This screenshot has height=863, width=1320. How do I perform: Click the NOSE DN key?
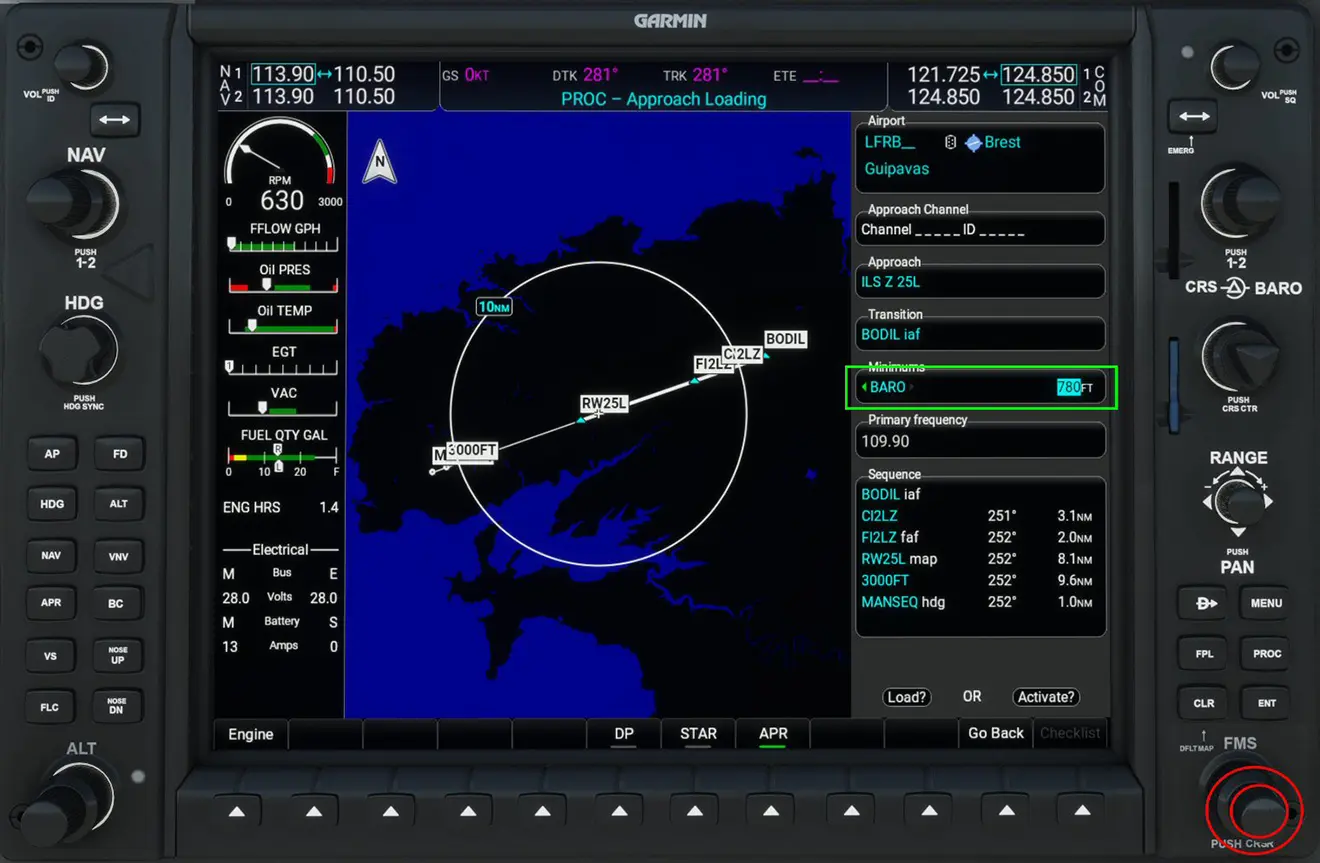(117, 706)
